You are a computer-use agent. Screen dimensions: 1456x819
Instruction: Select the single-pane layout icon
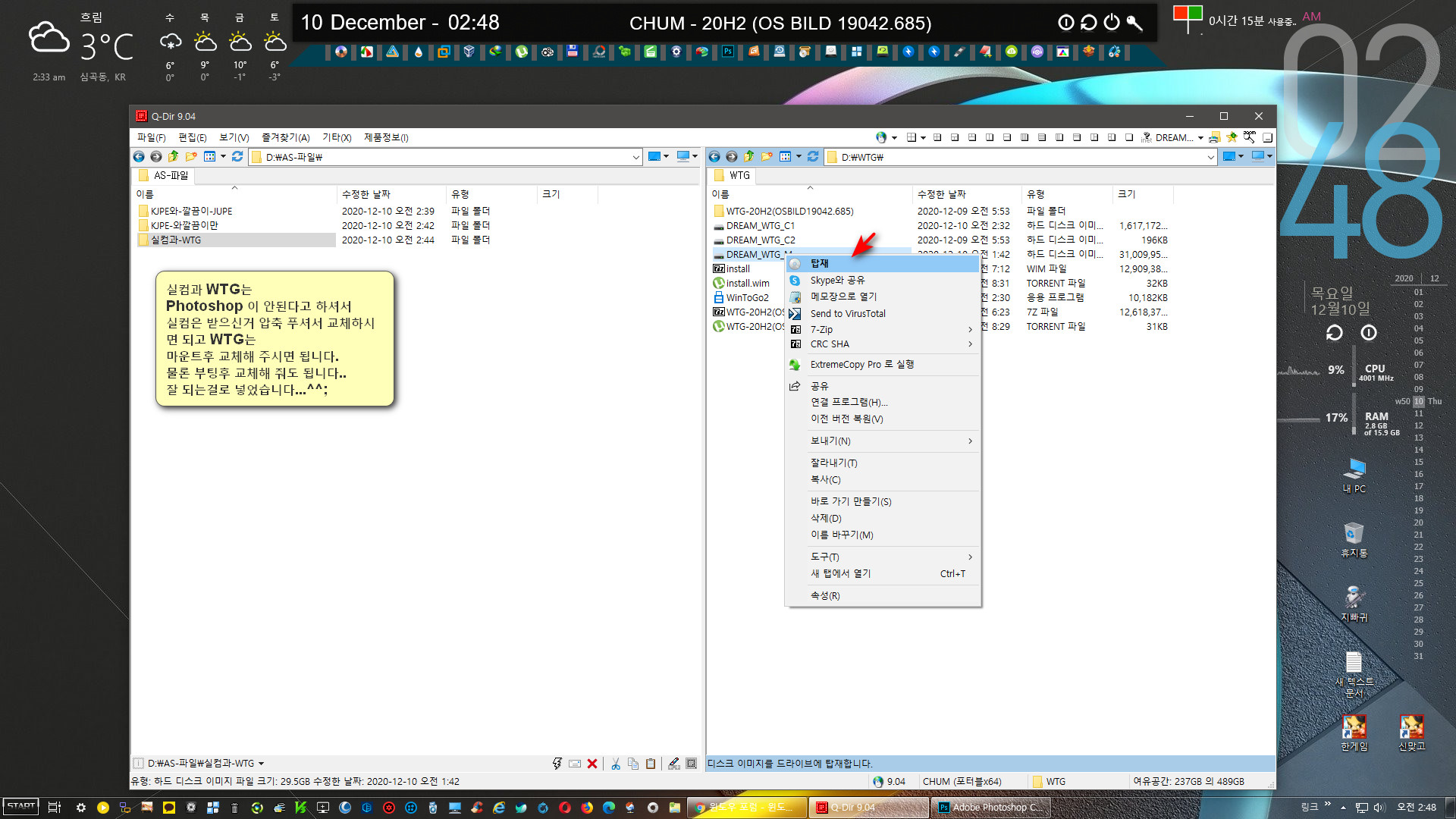[1129, 137]
